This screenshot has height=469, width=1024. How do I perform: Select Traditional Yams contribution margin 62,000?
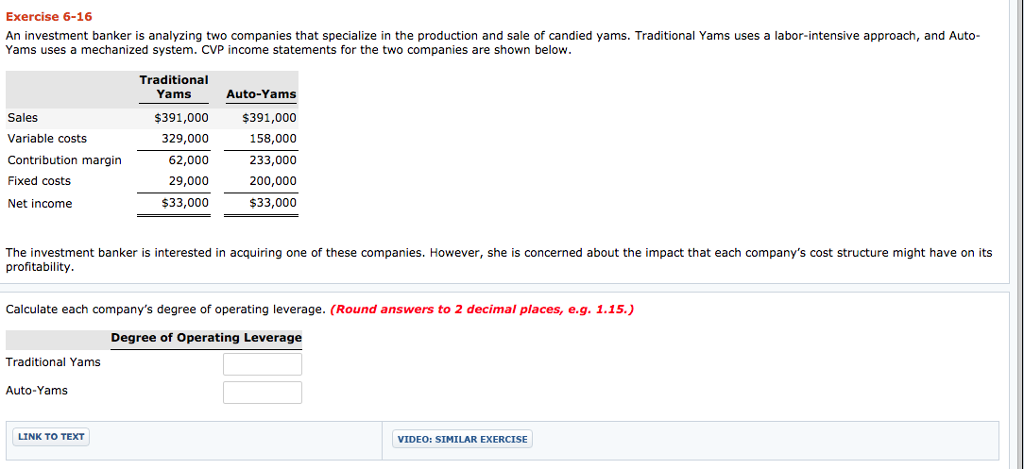point(189,160)
